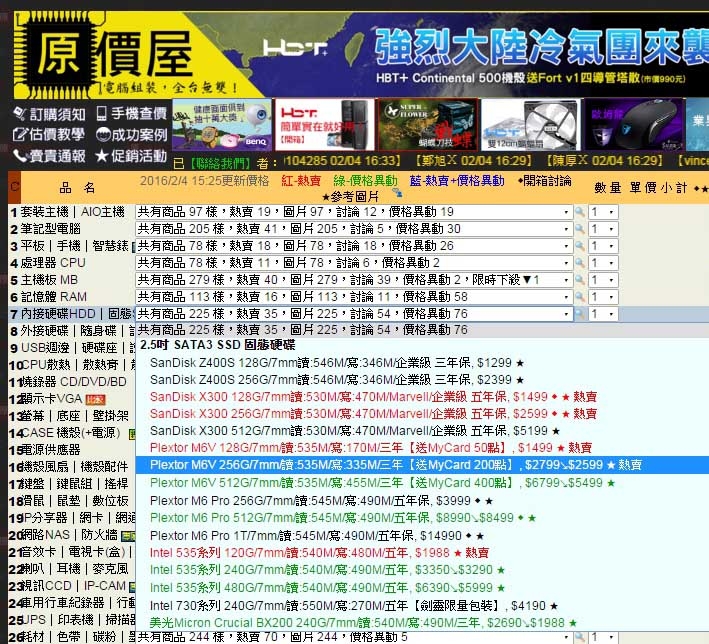
Task: Expand the 處理器 CPU product dropdown
Action: click(x=354, y=263)
